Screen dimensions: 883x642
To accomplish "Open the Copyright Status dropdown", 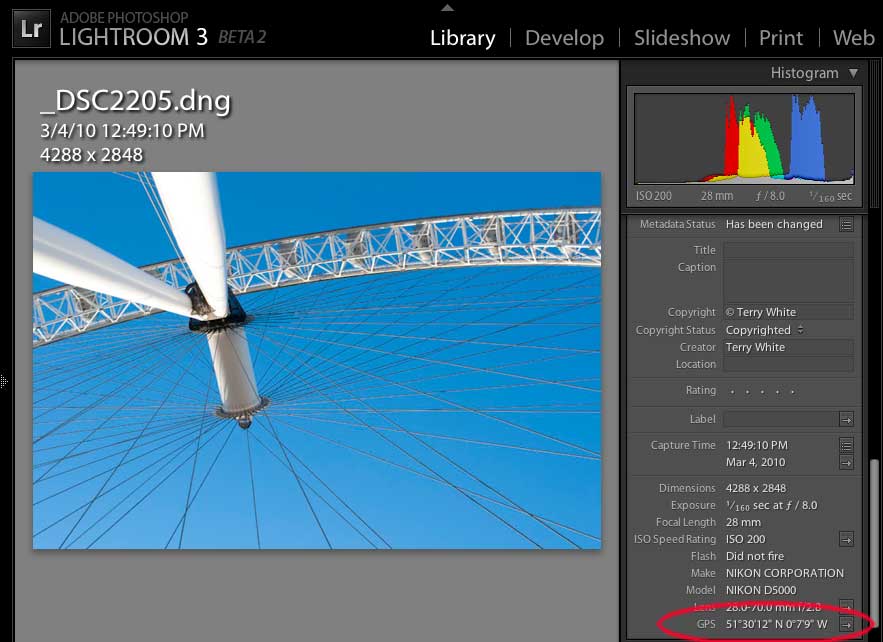I will click(x=764, y=330).
